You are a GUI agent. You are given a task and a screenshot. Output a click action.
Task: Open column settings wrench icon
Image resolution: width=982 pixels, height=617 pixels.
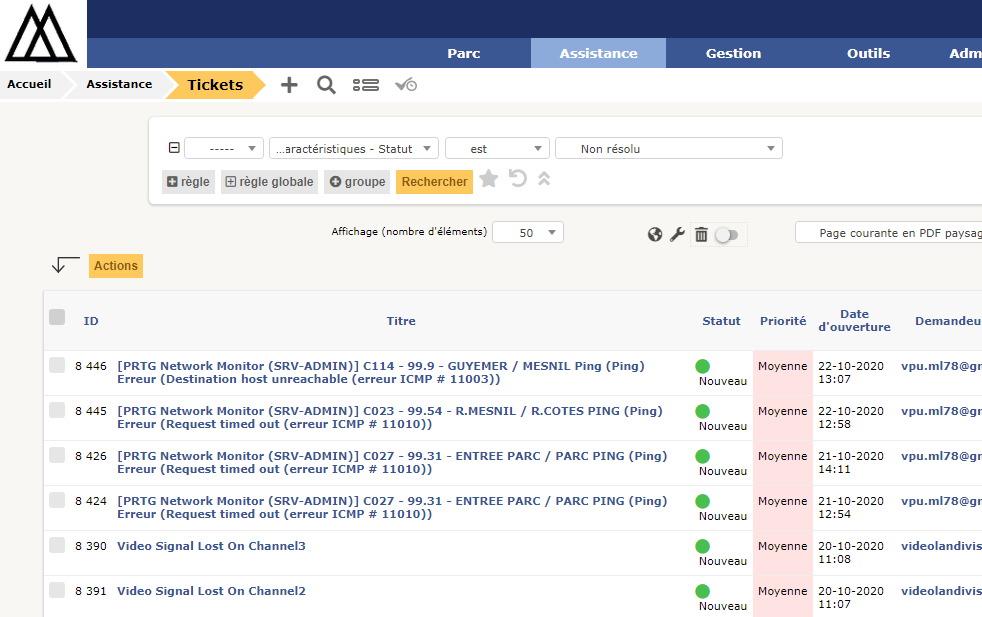pos(677,234)
